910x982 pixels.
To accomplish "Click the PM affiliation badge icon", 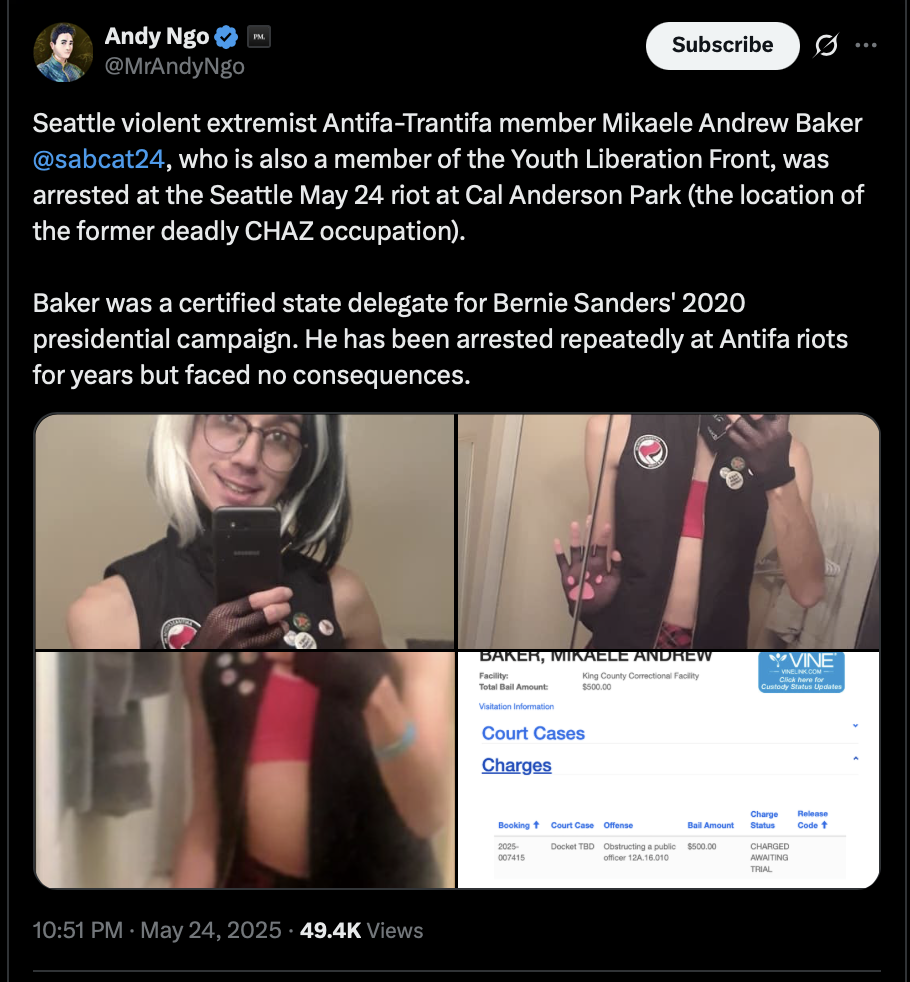I will pos(259,37).
